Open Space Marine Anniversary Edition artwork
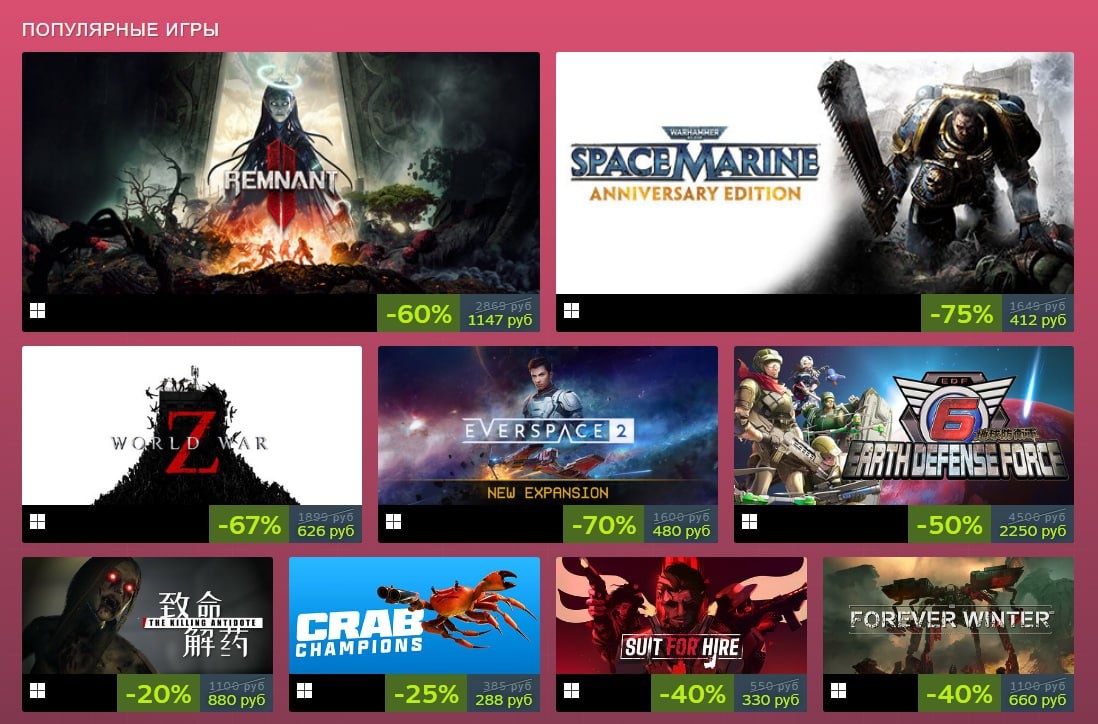The width and height of the screenshot is (1098, 724). point(814,173)
